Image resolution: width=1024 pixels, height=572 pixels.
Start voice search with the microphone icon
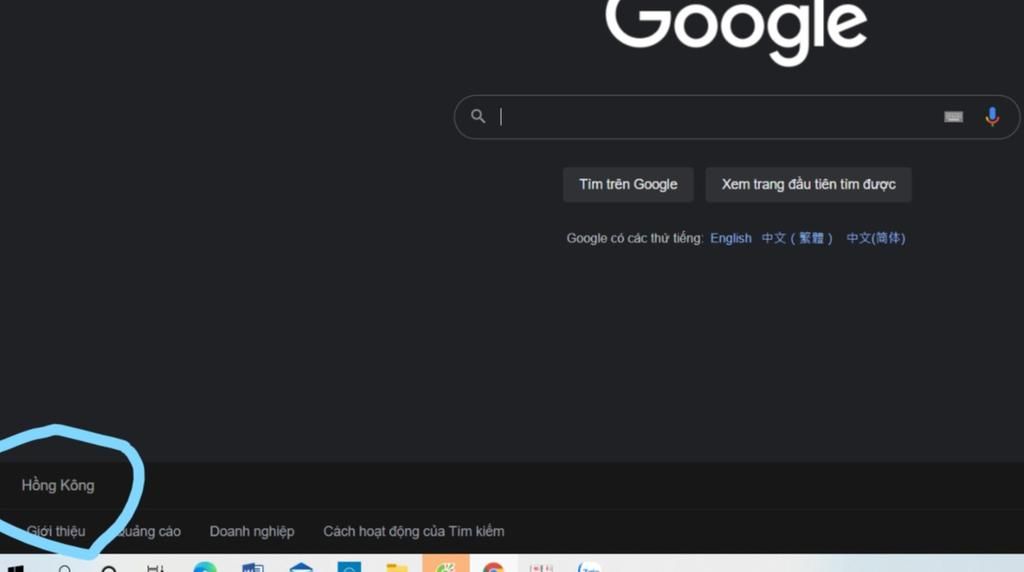tap(992, 117)
